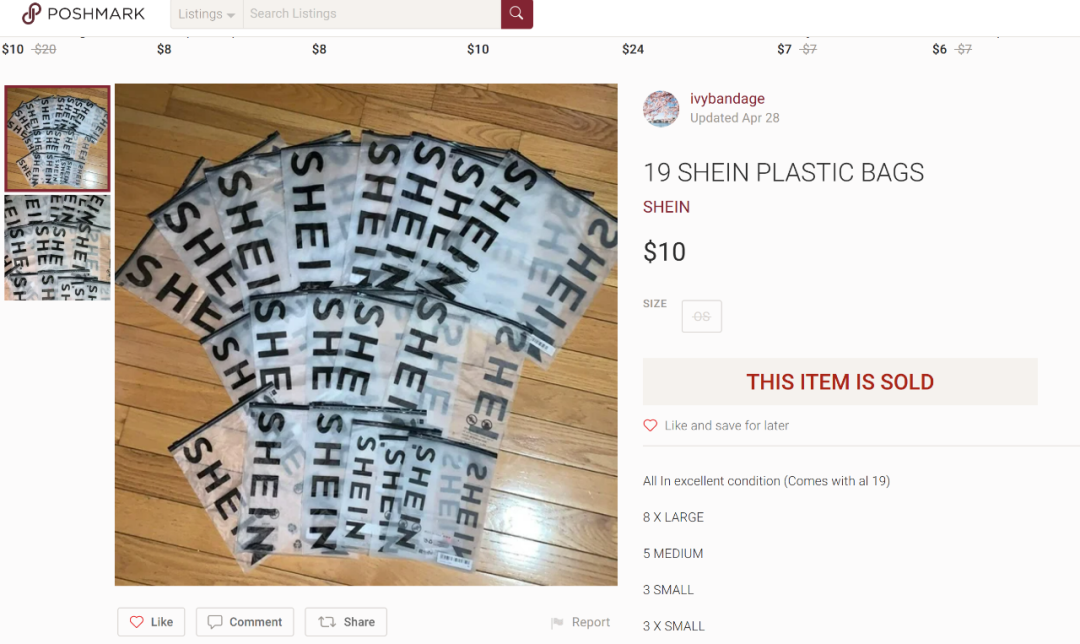The image size is (1080, 644).
Task: Click the heart icon on Like button
Action: (x=136, y=622)
